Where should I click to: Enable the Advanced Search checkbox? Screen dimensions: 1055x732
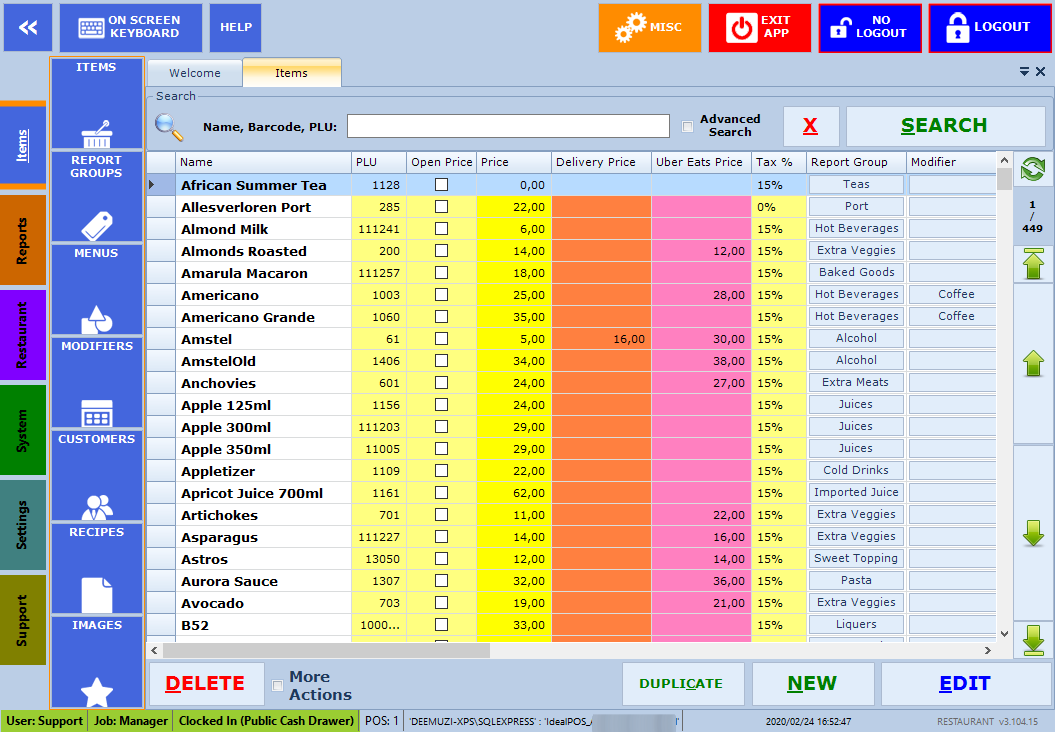point(687,126)
